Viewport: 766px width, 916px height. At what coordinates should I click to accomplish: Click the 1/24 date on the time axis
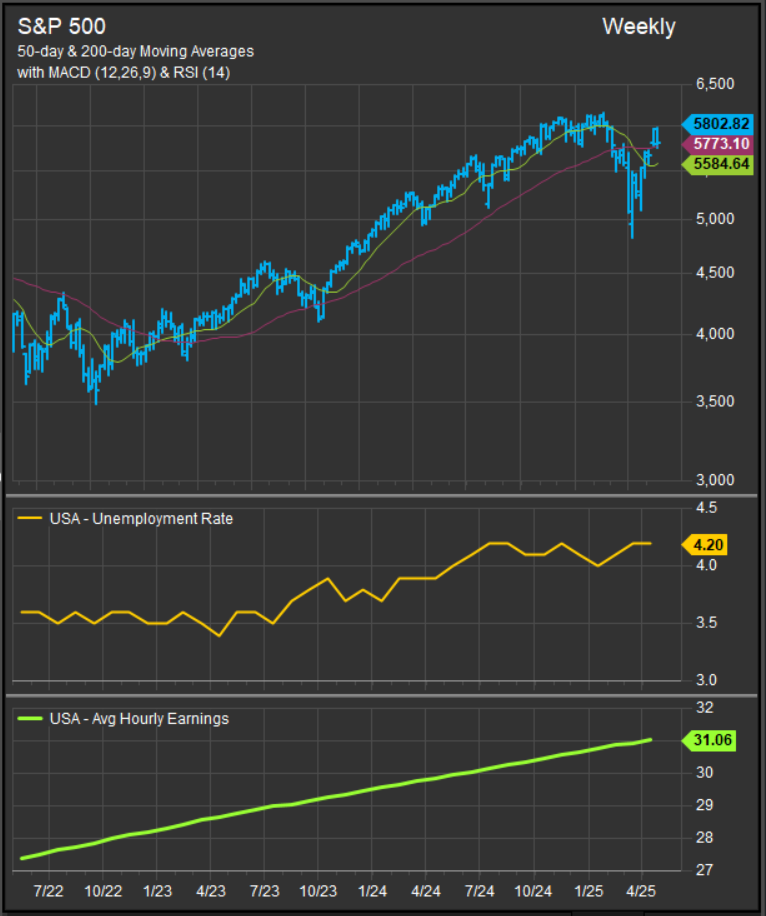point(373,890)
